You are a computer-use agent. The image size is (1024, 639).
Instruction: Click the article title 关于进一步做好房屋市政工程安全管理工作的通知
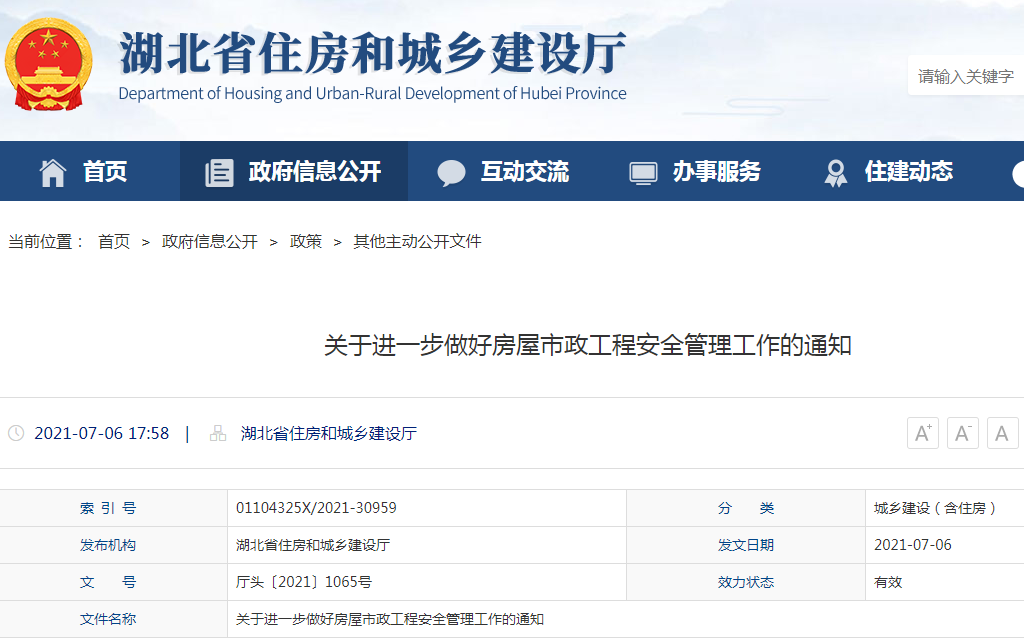tap(588, 345)
